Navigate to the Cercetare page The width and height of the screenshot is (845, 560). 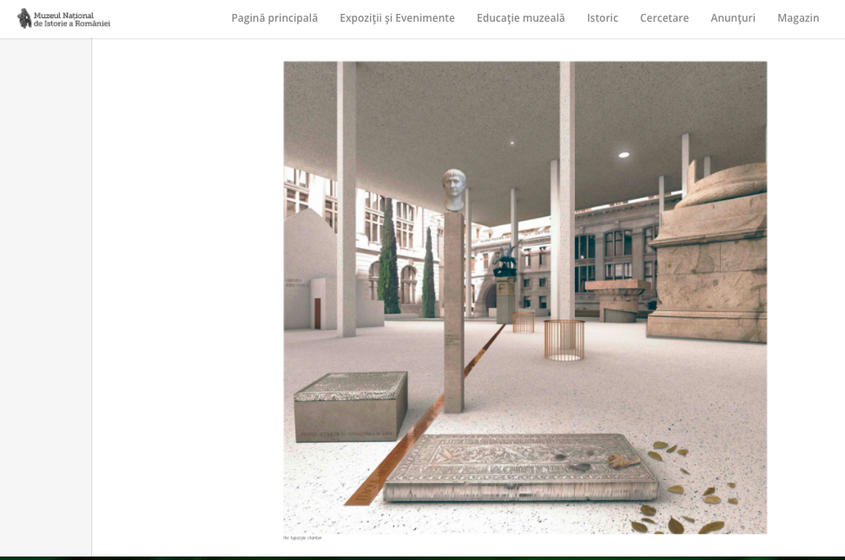click(664, 18)
